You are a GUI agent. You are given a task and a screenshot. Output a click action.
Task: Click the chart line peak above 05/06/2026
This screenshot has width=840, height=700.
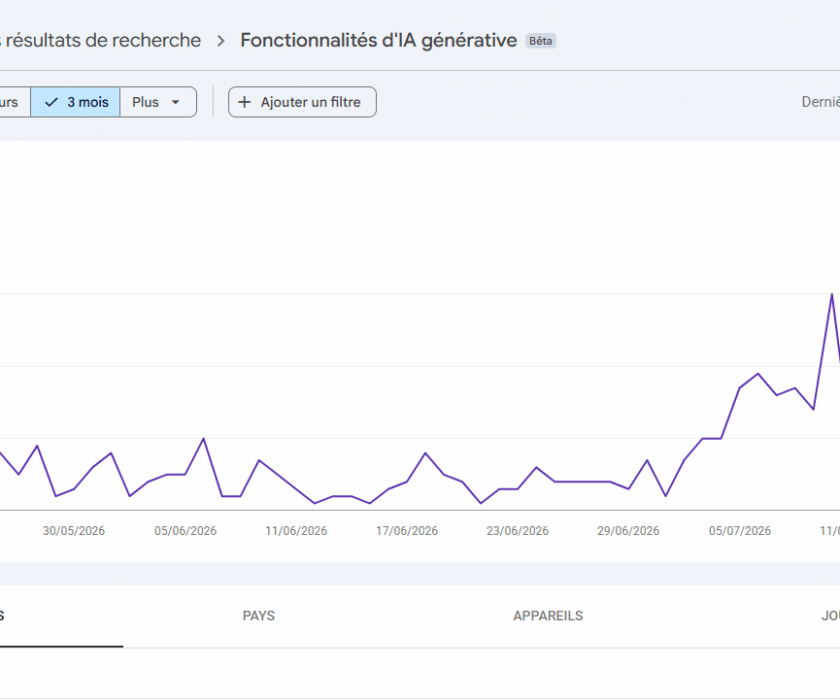pyautogui.click(x=204, y=439)
